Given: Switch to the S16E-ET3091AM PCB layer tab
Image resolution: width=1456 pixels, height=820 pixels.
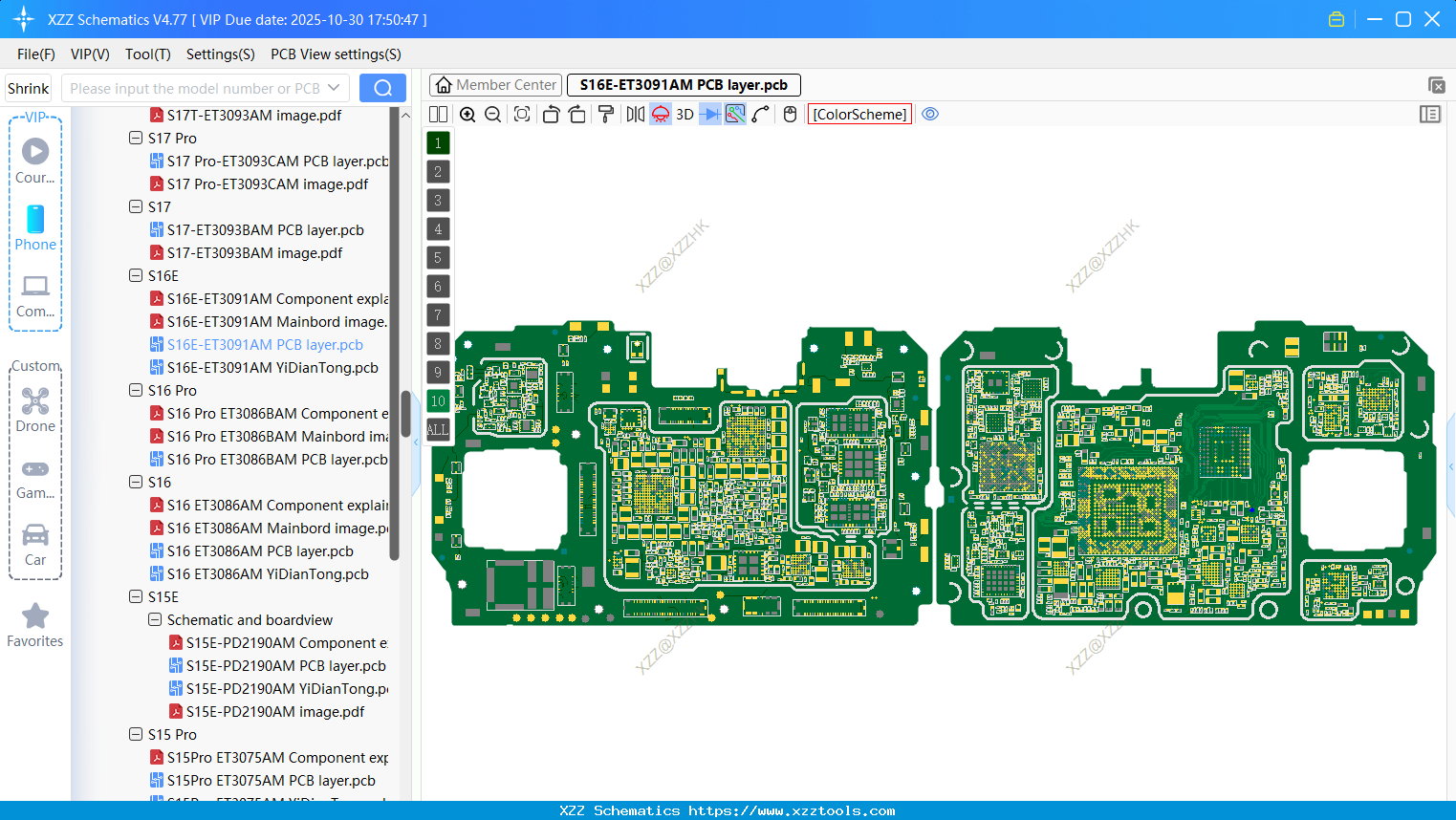Looking at the screenshot, I should click(684, 84).
